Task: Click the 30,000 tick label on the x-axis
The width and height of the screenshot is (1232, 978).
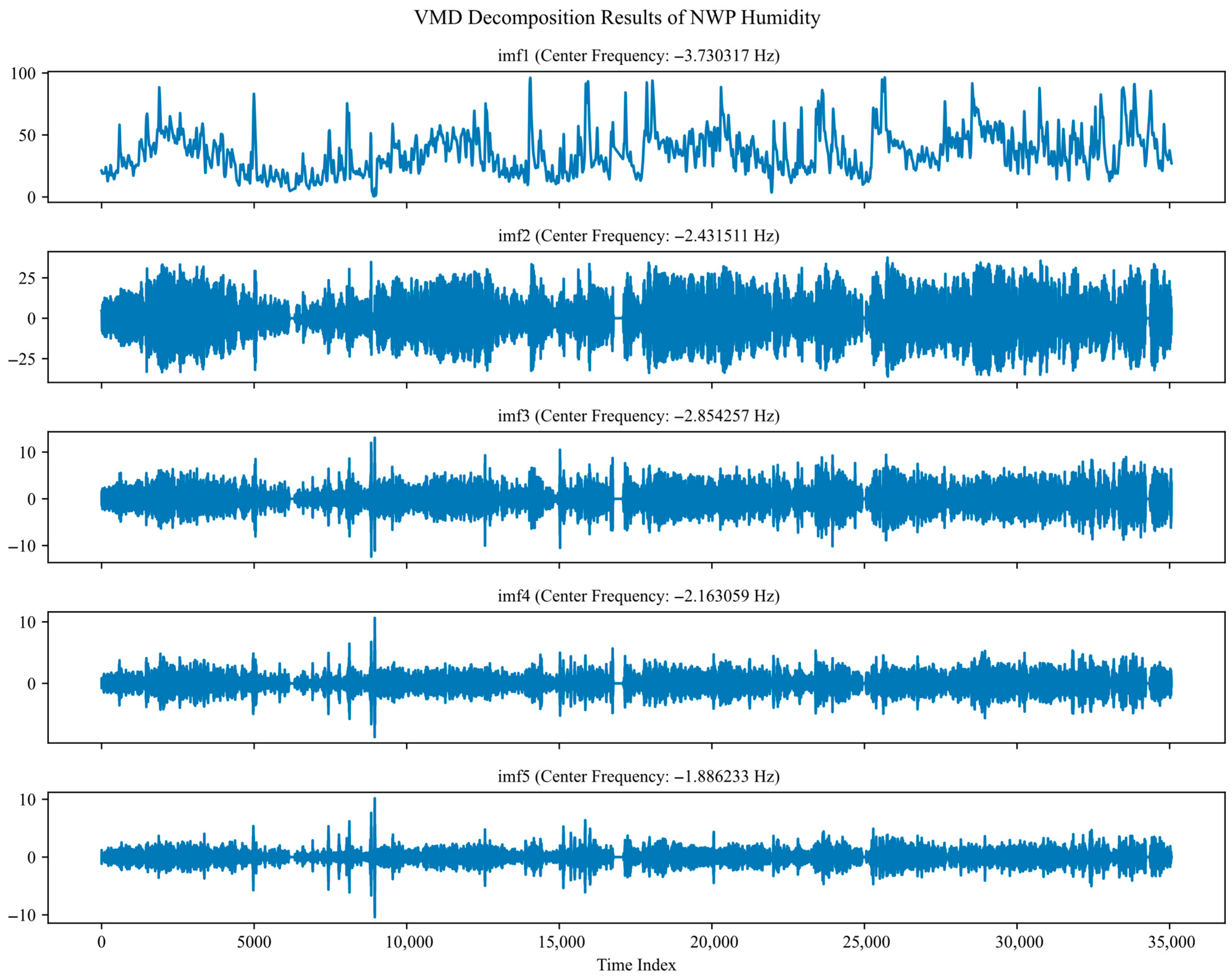Action: pyautogui.click(x=1019, y=942)
